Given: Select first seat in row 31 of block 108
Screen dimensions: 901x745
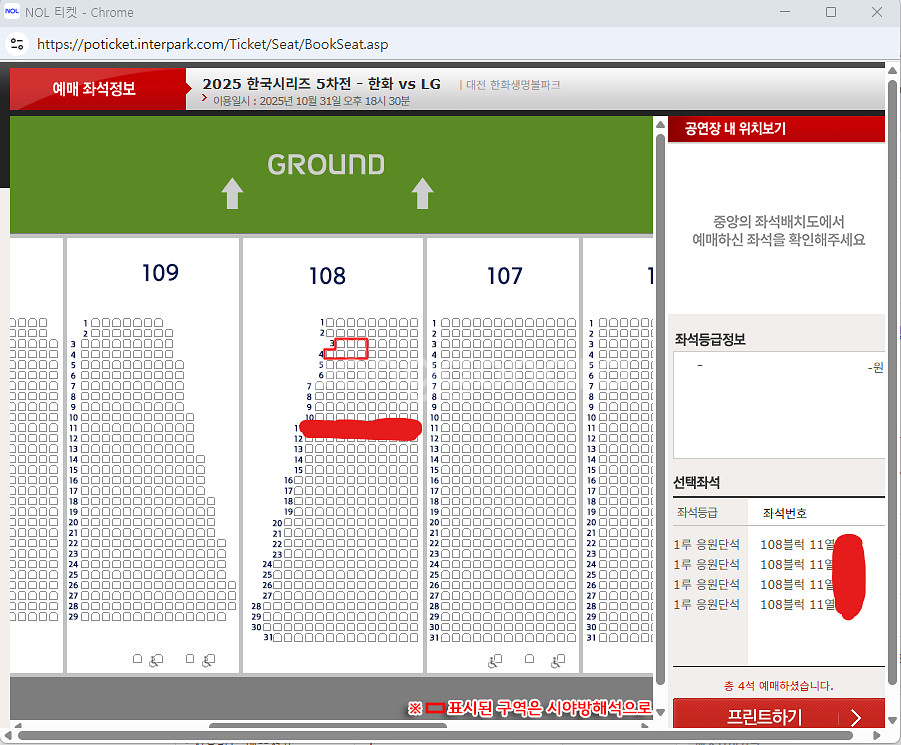Looking at the screenshot, I should pos(277,638).
